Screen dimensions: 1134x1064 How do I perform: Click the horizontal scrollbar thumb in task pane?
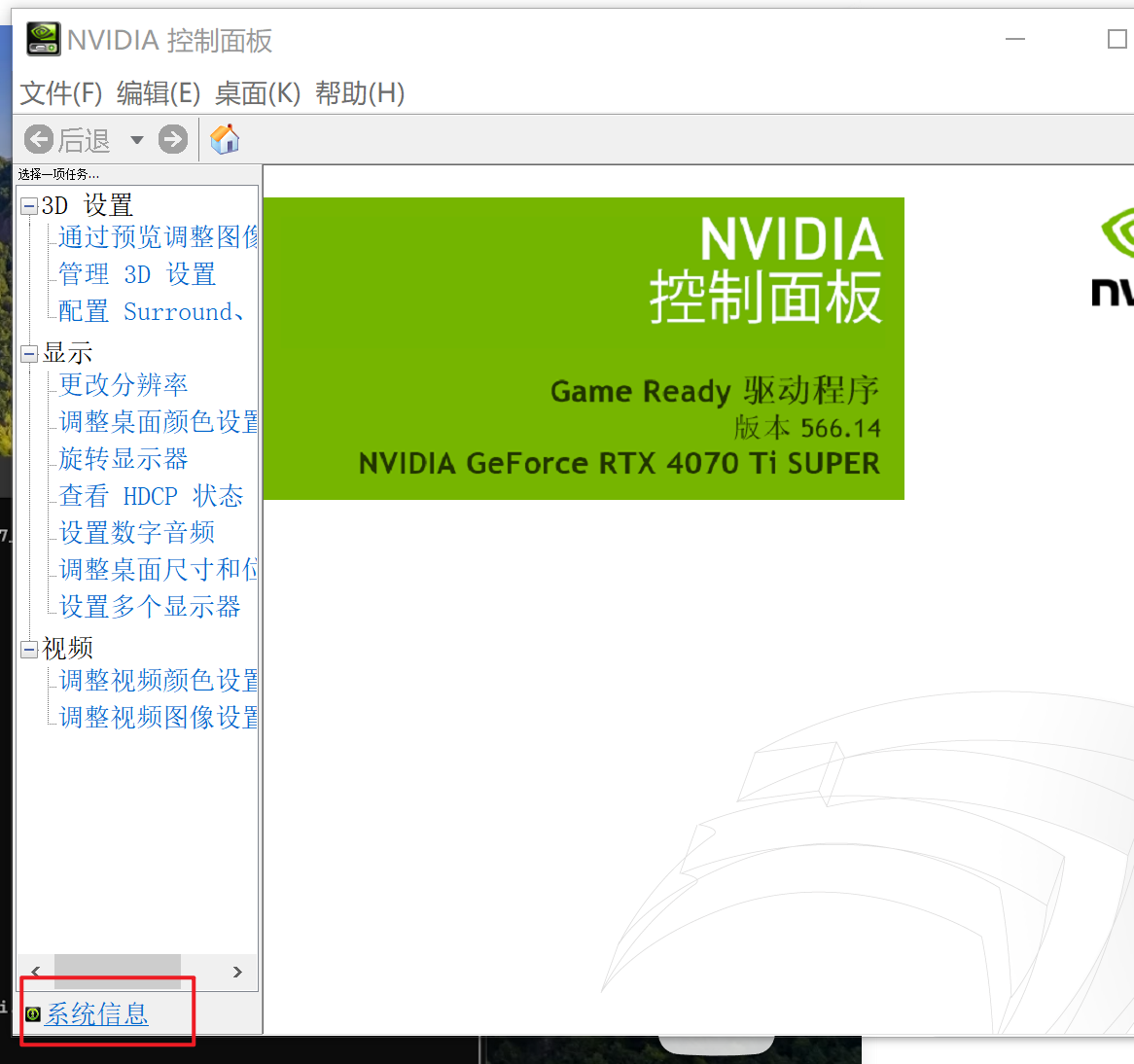[117, 973]
